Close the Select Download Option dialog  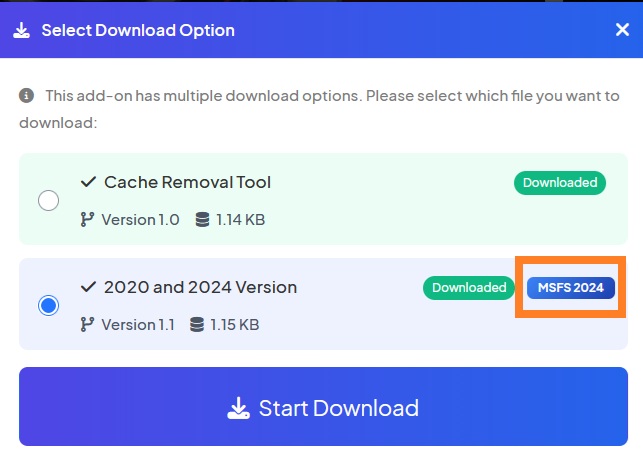click(621, 30)
